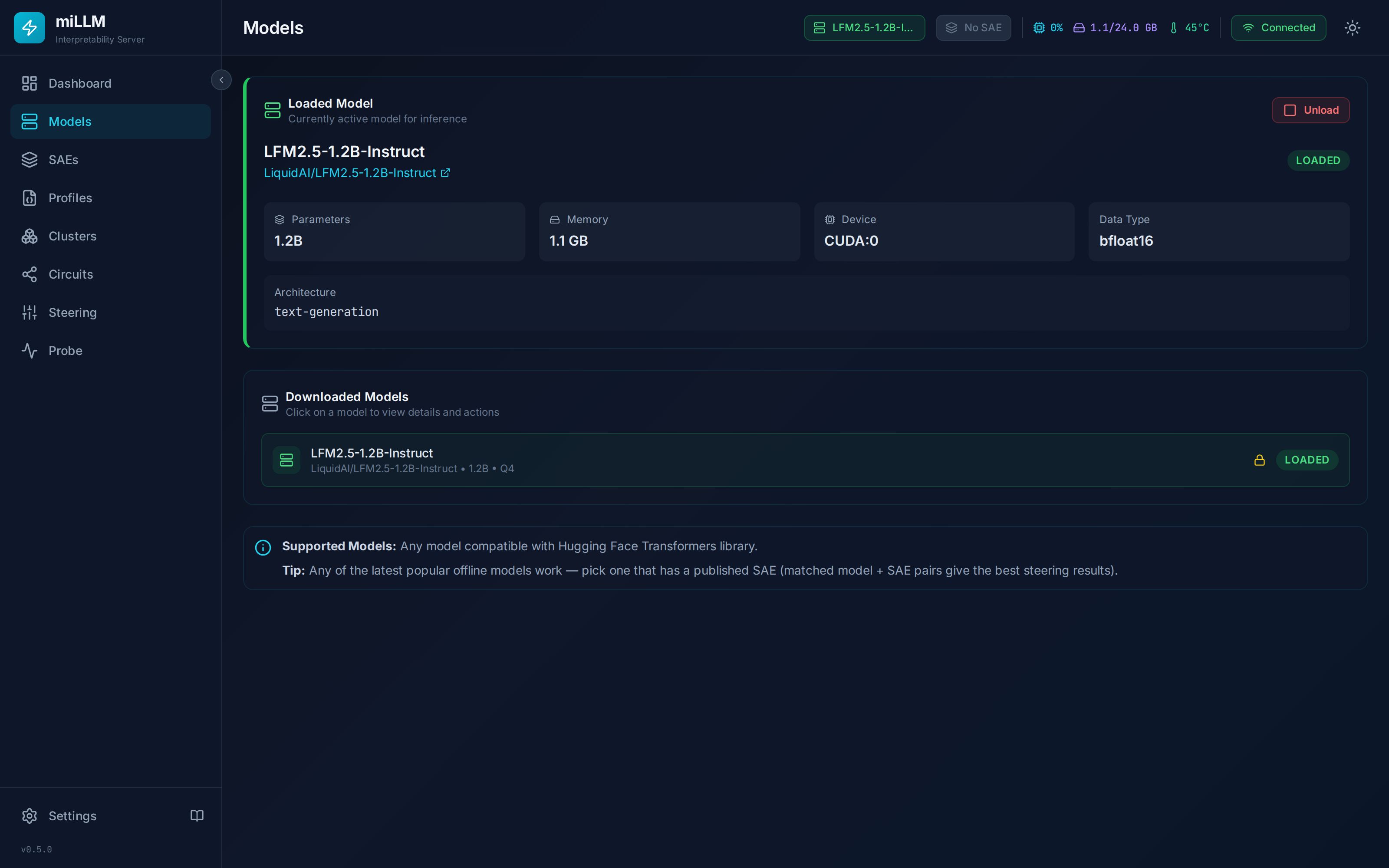Click the Memory card drive icon
Image resolution: width=1389 pixels, height=868 pixels.
point(554,219)
